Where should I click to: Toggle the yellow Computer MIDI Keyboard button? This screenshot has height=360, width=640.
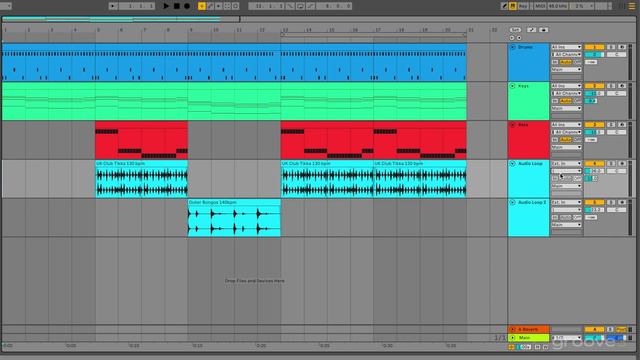[x=513, y=6]
